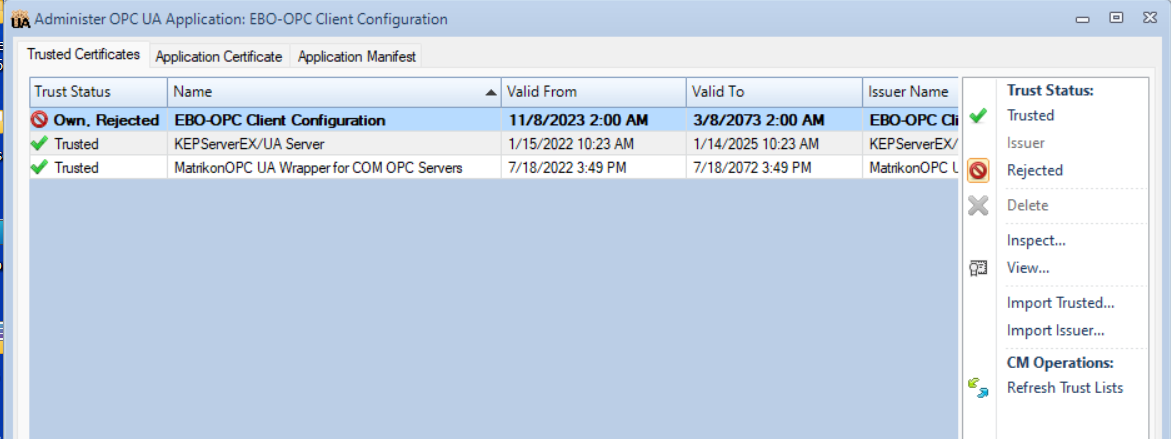Viewport: 1171px width, 439px height.
Task: Choose View... in the side panel
Action: point(1028,267)
